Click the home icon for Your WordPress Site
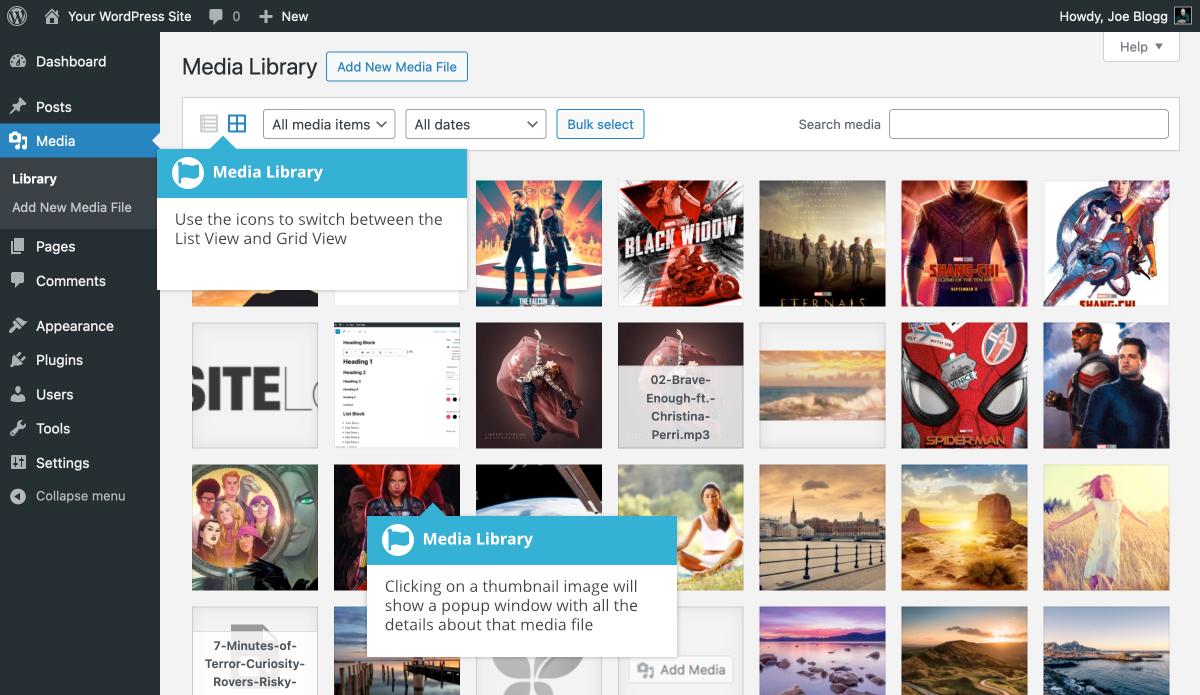The image size is (1200, 695). [52, 16]
